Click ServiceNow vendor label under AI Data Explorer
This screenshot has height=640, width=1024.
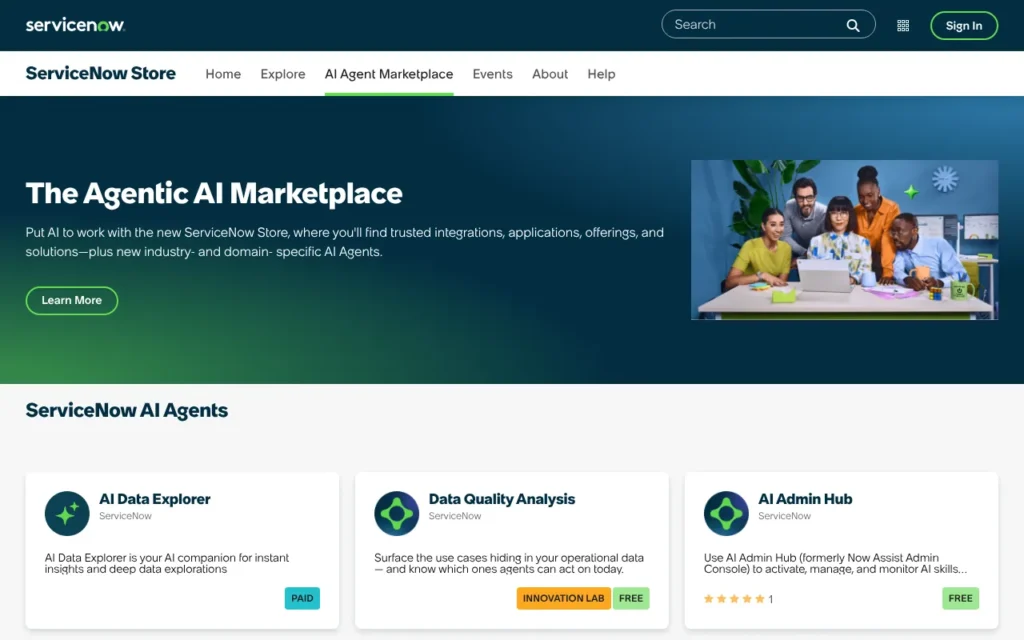click(x=125, y=516)
